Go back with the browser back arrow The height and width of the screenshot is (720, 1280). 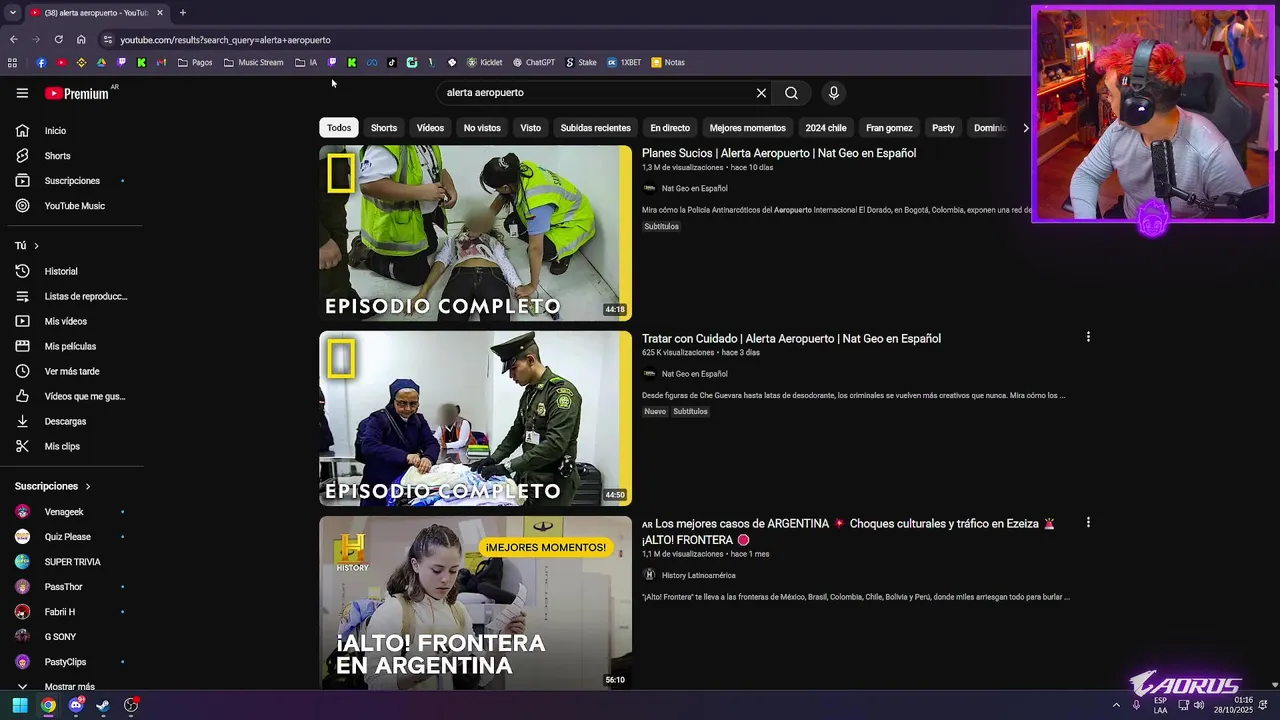coord(13,40)
